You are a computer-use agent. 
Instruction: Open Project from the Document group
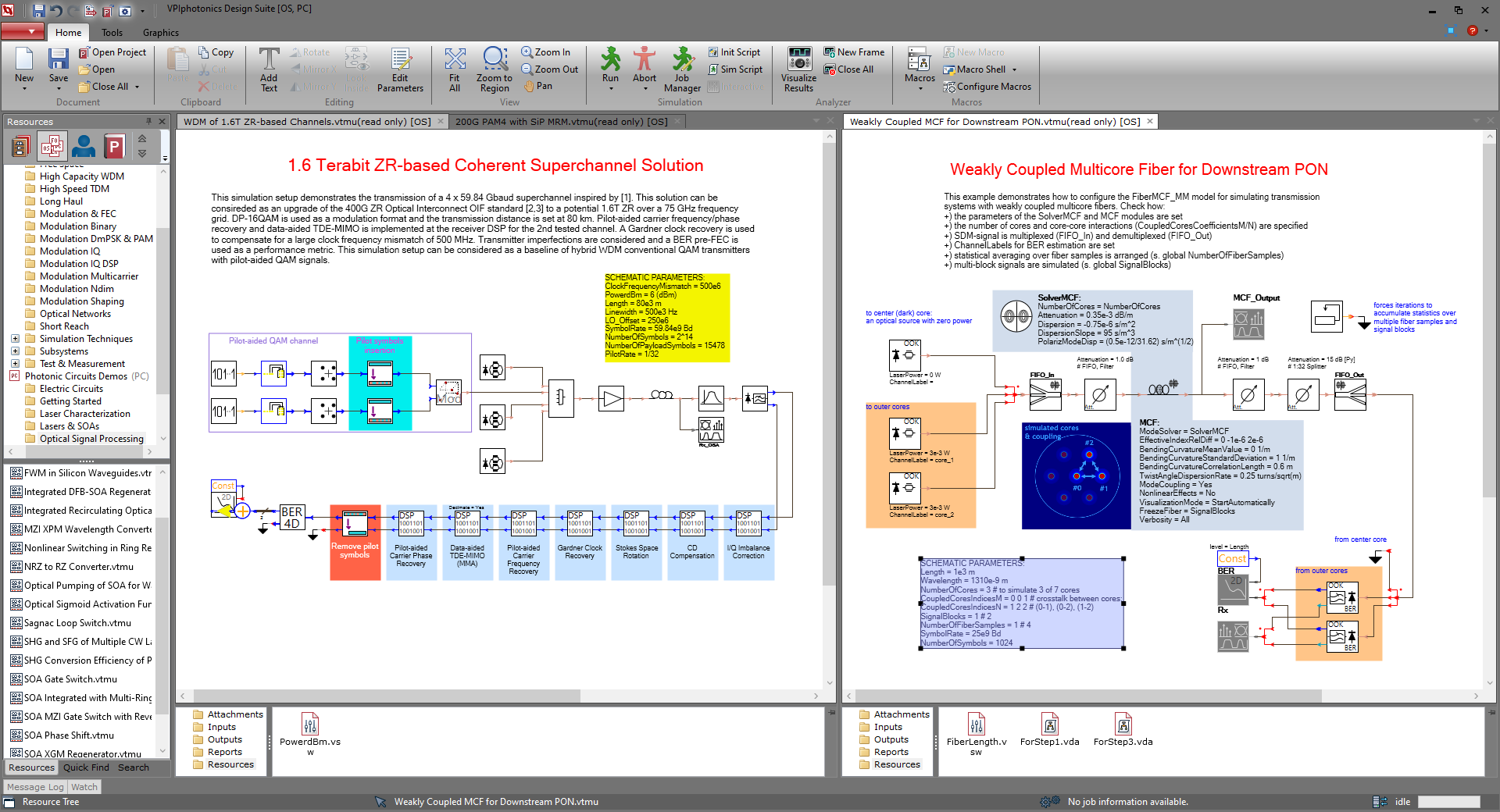pos(112,52)
